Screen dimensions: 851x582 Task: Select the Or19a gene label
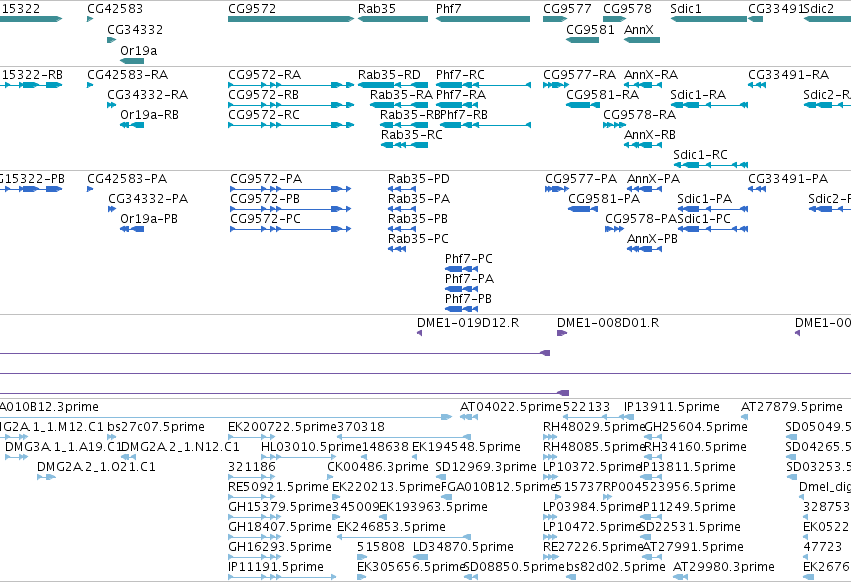[x=138, y=50]
